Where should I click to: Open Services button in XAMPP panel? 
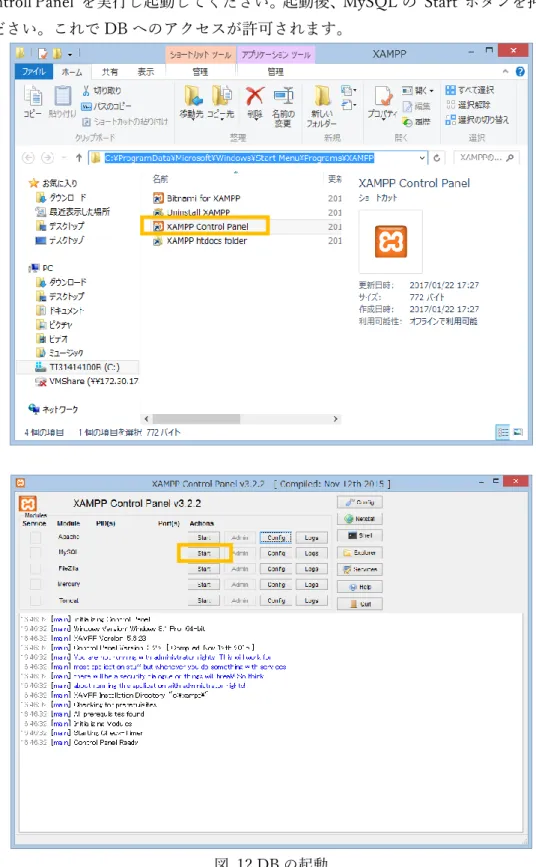pos(360,569)
